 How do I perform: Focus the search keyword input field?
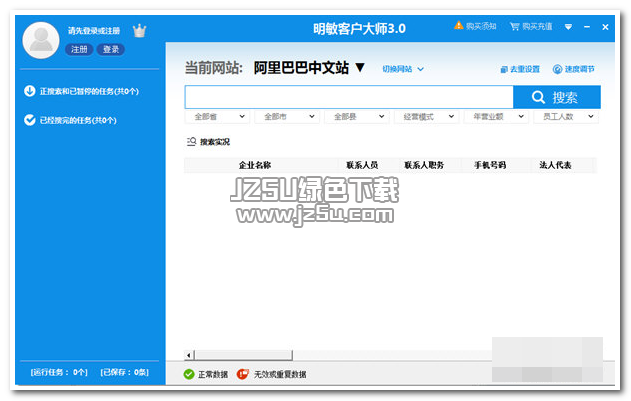(x=349, y=97)
